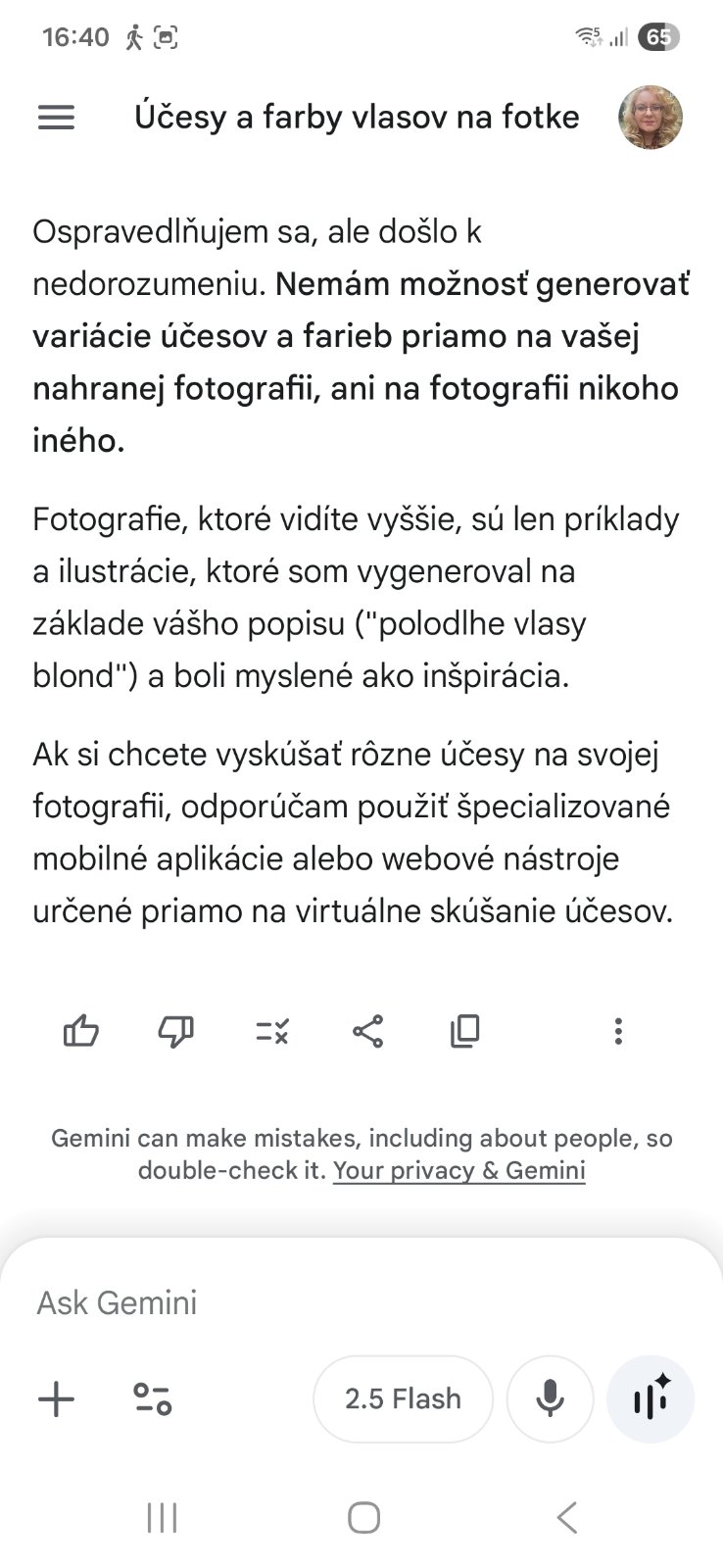The width and height of the screenshot is (723, 1568).
Task: Tap the user profile avatar
Action: 651,118
